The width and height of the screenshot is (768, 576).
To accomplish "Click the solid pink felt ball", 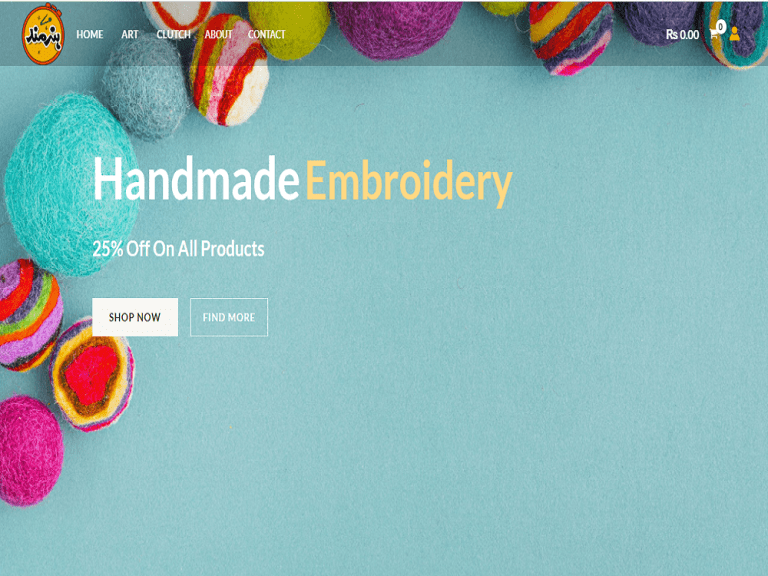I will [x=30, y=451].
